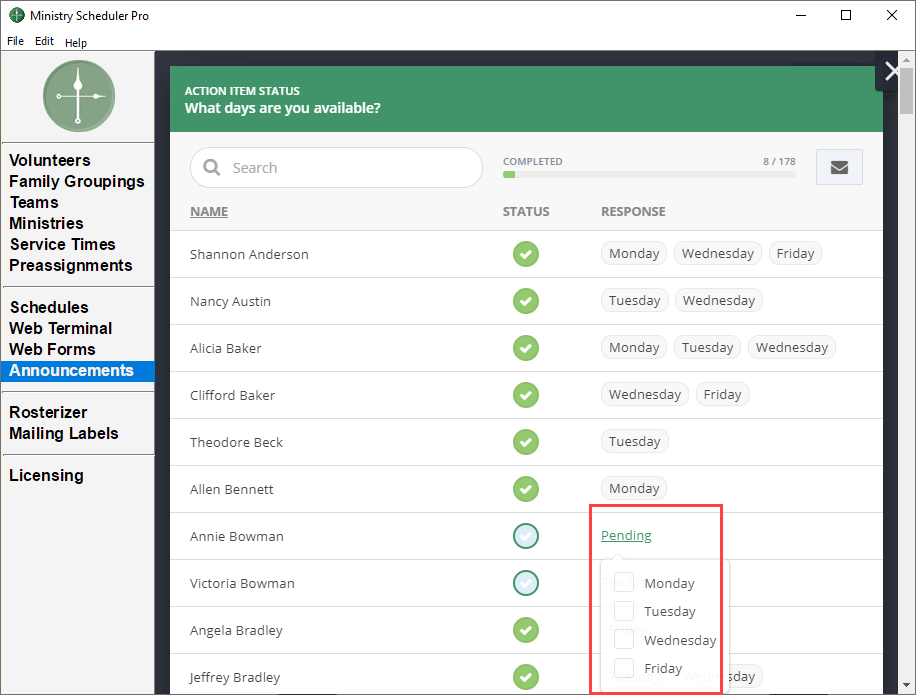Screen dimensions: 916x695
Task: Check the Monday checkbox in popup
Action: pyautogui.click(x=624, y=582)
